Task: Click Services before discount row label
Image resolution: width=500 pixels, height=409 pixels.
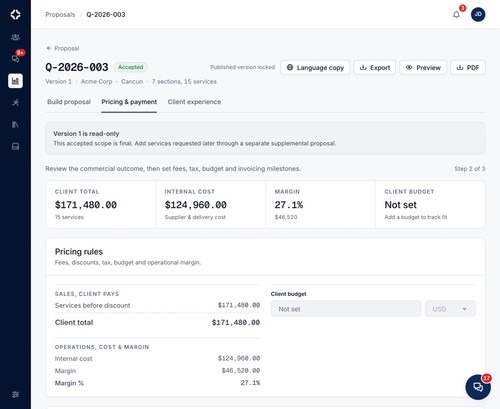Action: pyautogui.click(x=92, y=305)
